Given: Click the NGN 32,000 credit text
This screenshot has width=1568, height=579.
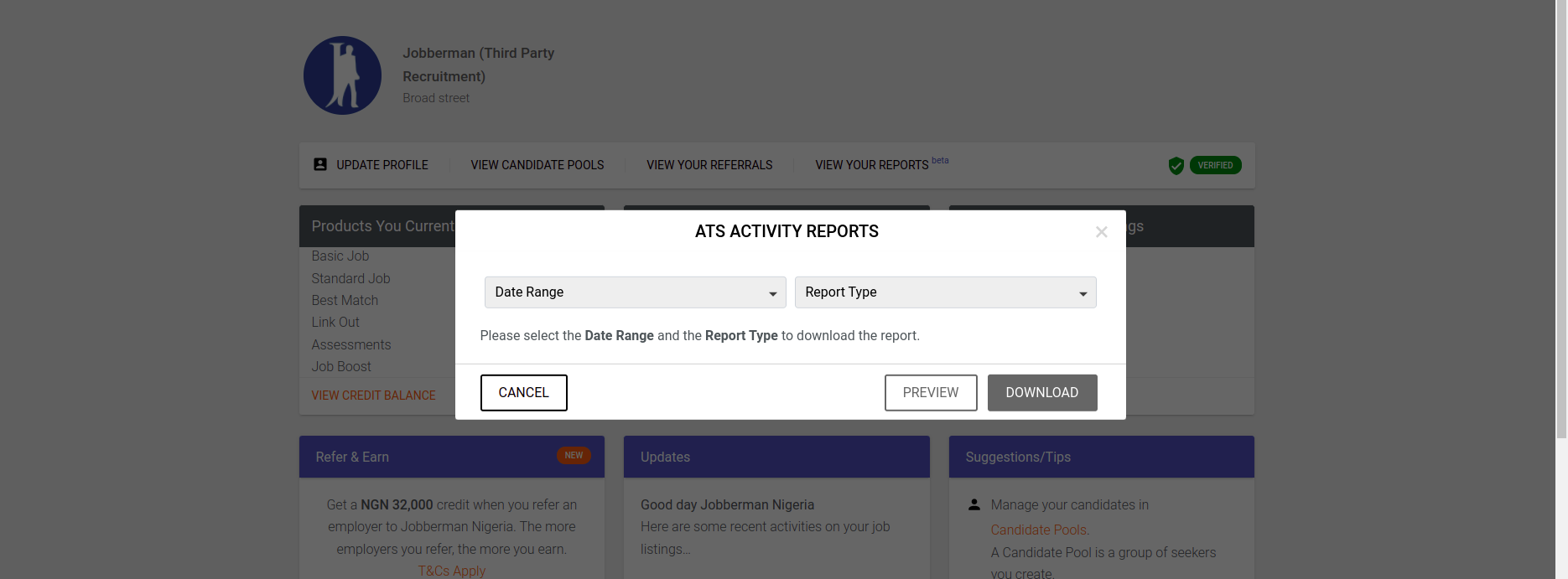Looking at the screenshot, I should [397, 504].
